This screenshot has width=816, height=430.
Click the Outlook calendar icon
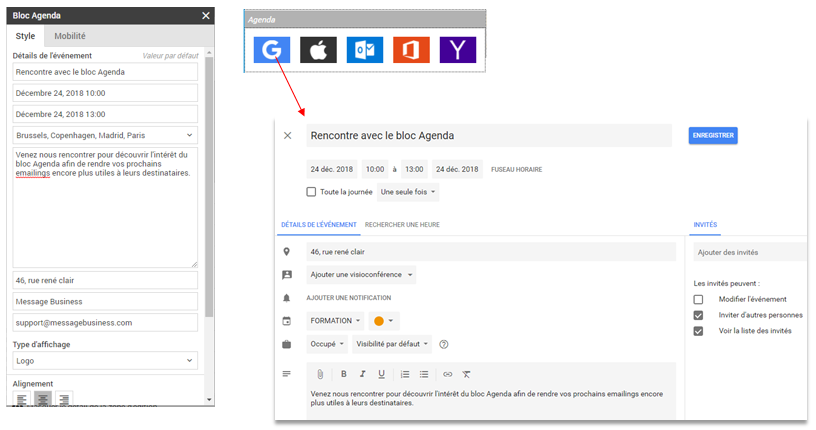click(364, 50)
